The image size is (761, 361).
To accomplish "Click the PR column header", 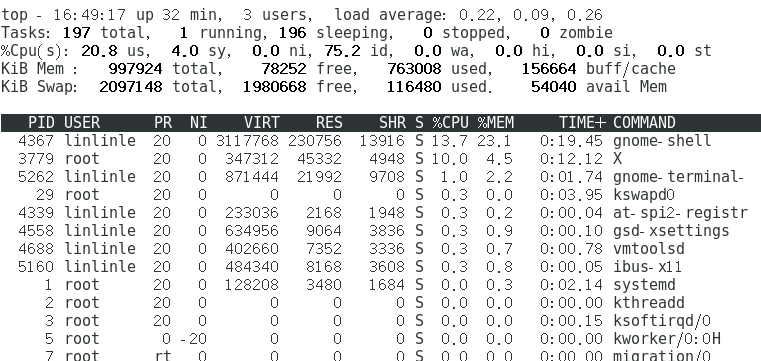I will coord(163,123).
